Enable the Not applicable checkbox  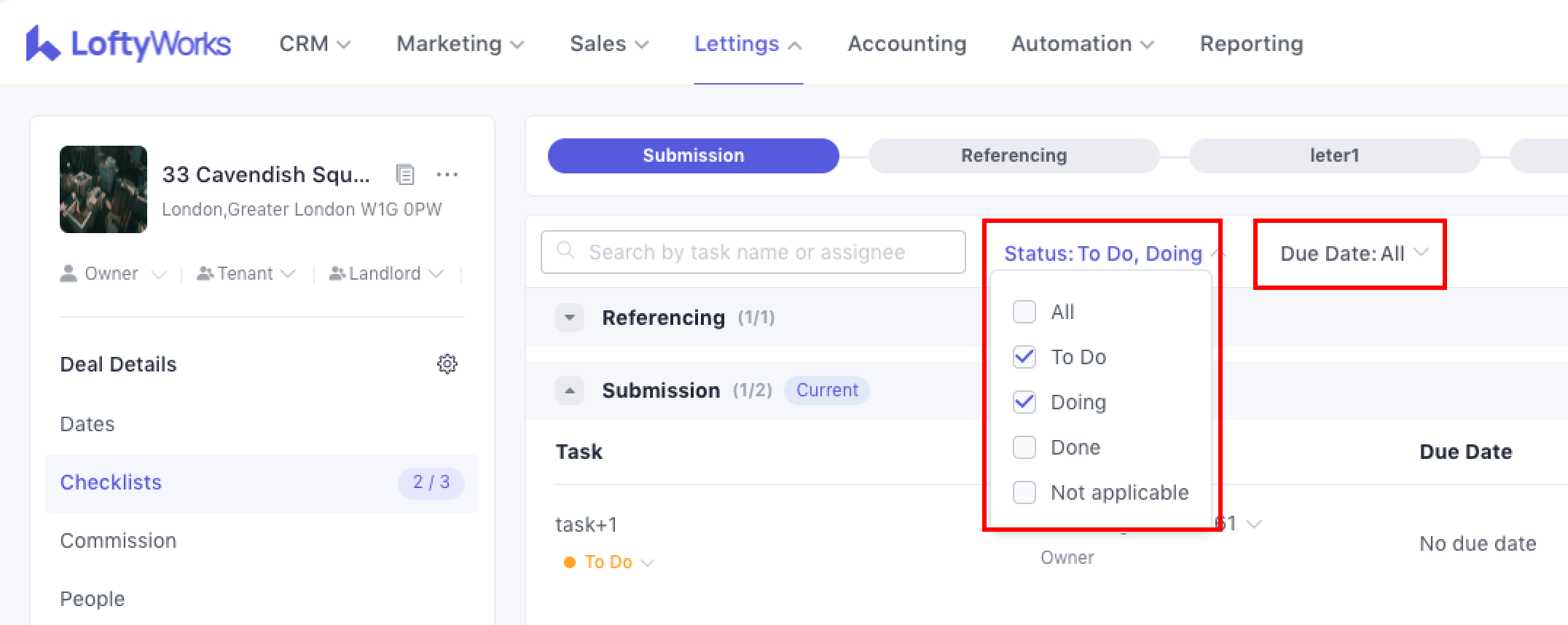click(x=1024, y=492)
